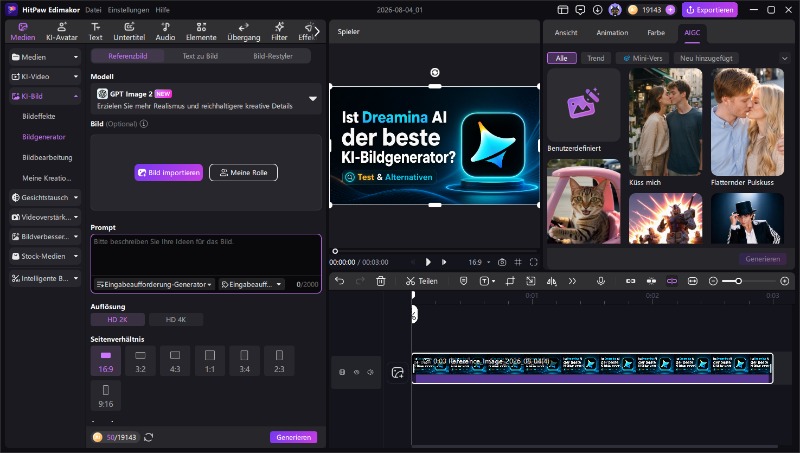The height and width of the screenshot is (453, 800).
Task: Toggle the auto-ripple magnet icon in timeline toolbar
Action: point(631,281)
